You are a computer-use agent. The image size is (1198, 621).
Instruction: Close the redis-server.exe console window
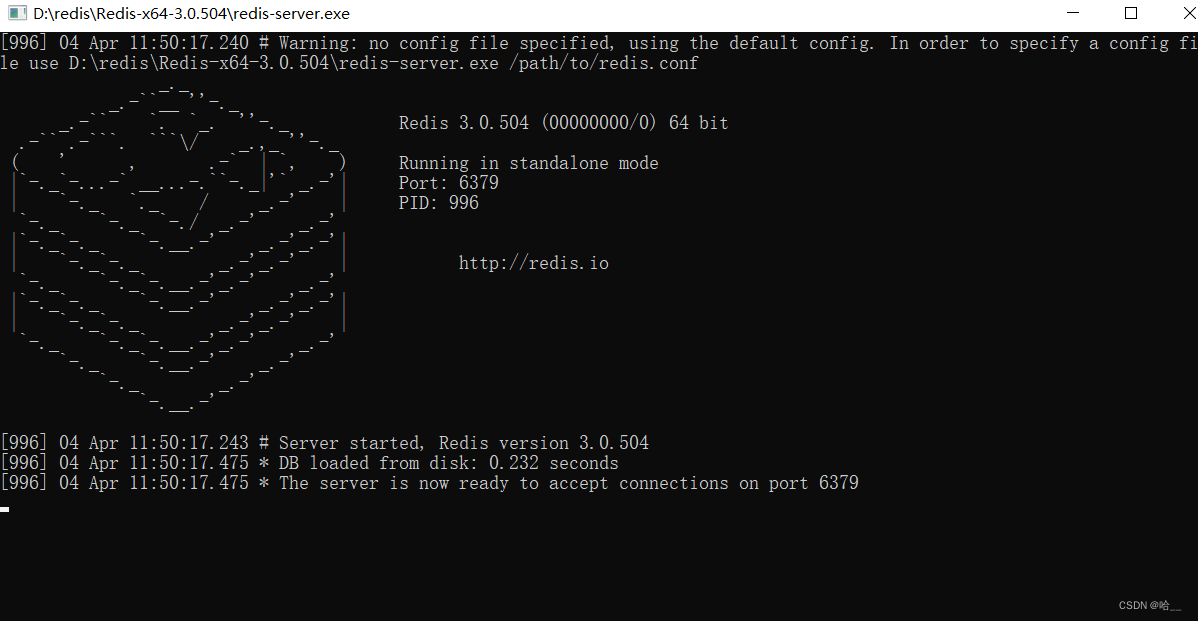tap(1188, 13)
